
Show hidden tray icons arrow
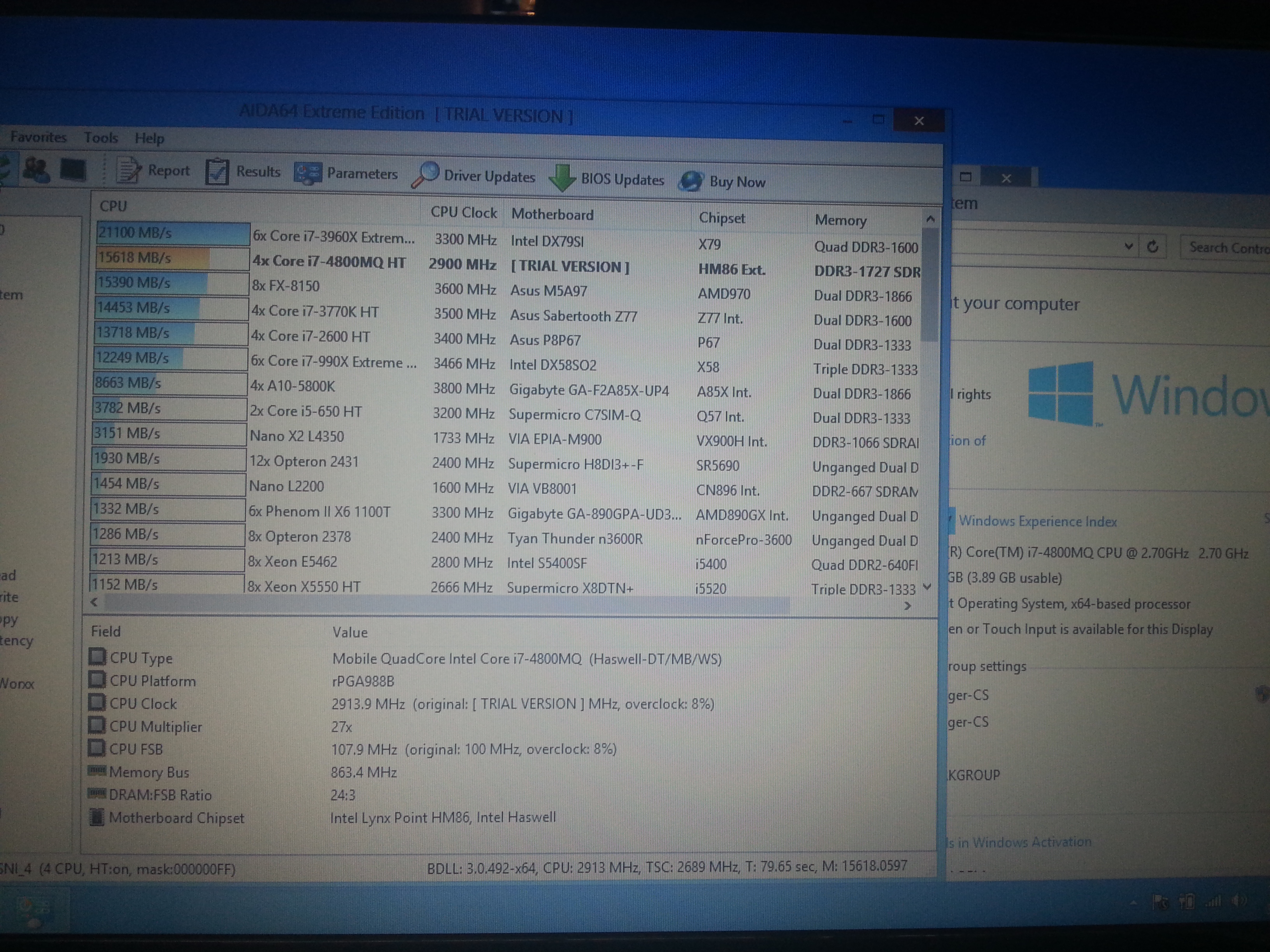[1133, 903]
